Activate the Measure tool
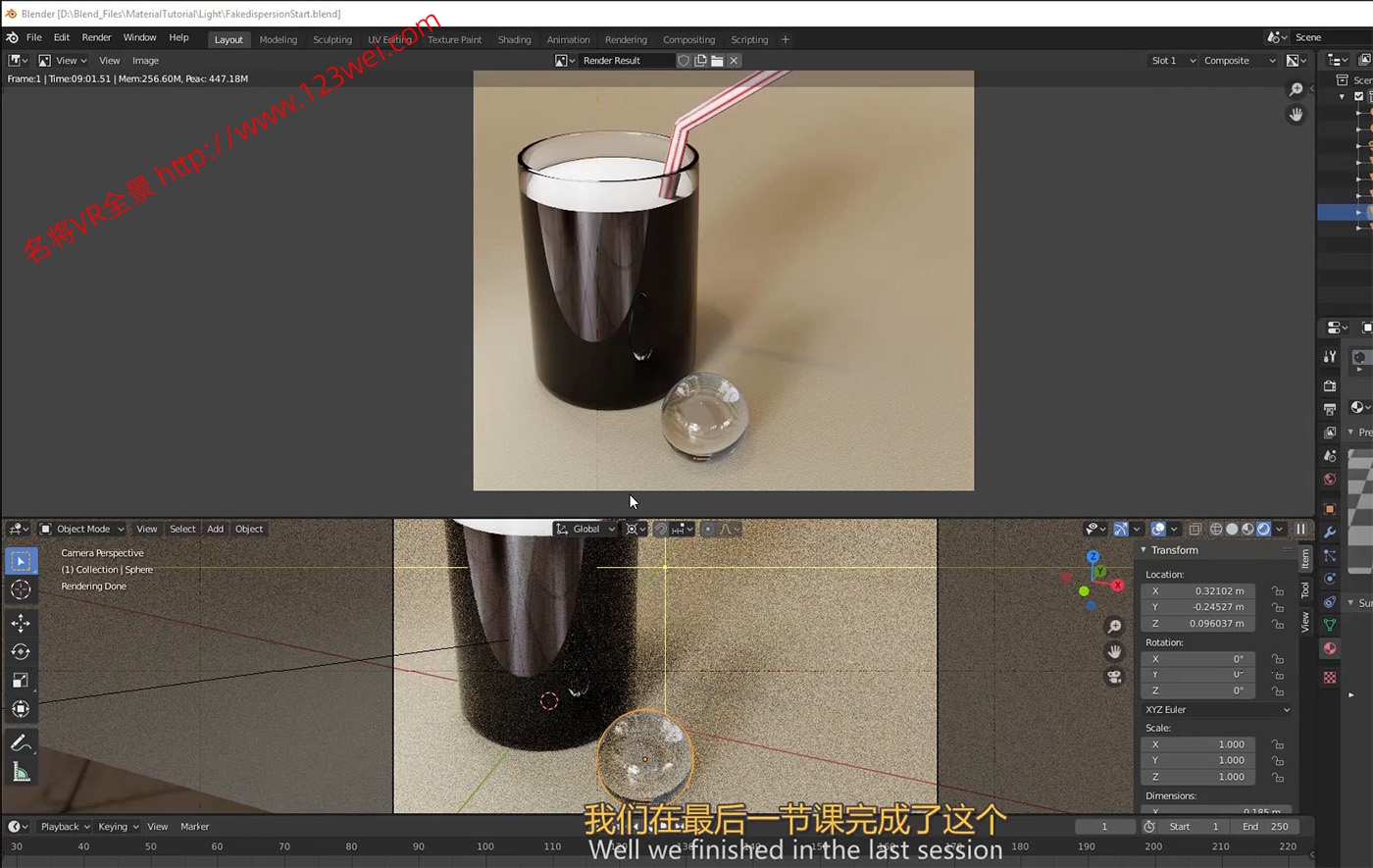 pos(21,772)
